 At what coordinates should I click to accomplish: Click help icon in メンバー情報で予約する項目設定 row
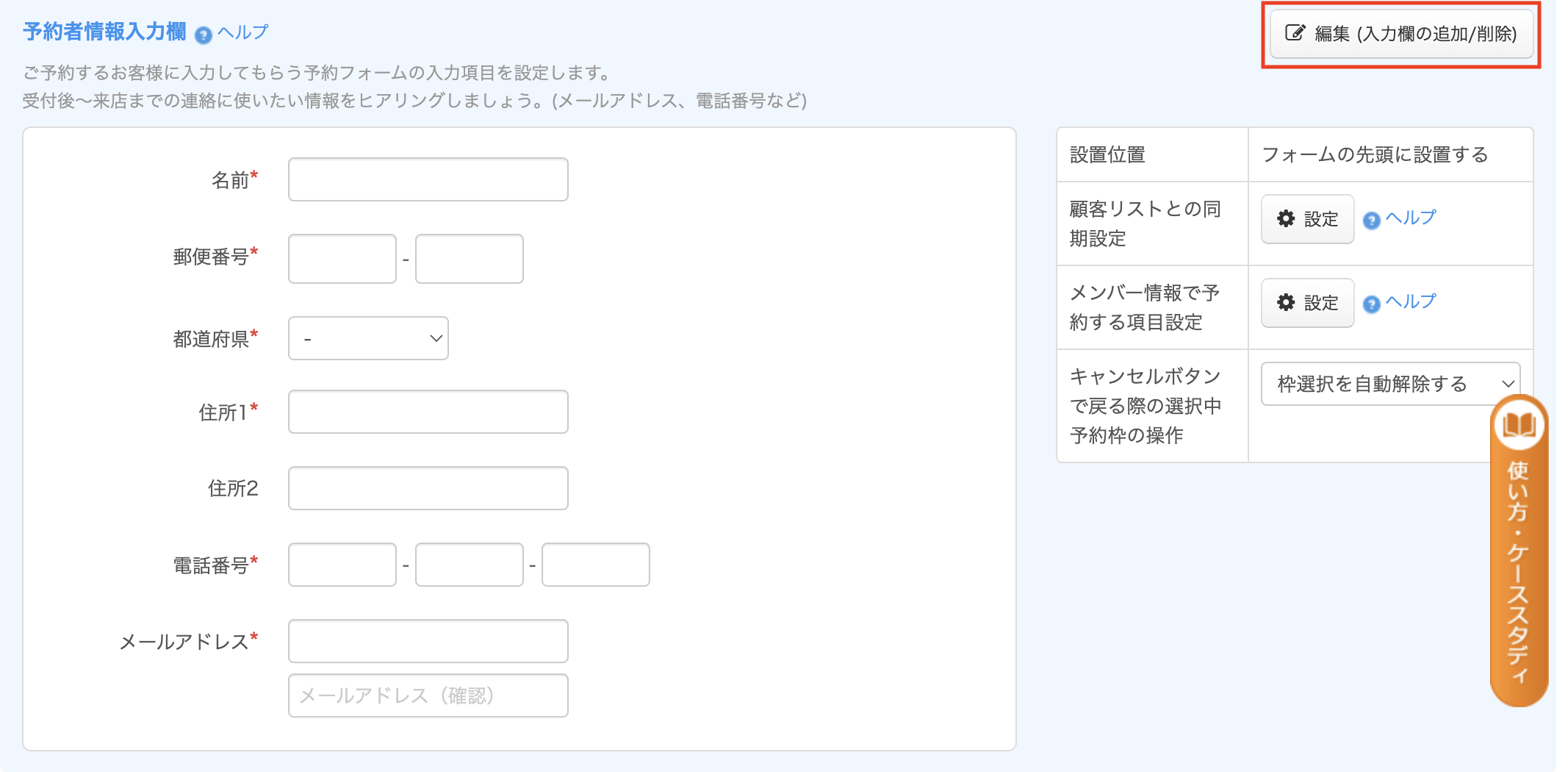1371,304
